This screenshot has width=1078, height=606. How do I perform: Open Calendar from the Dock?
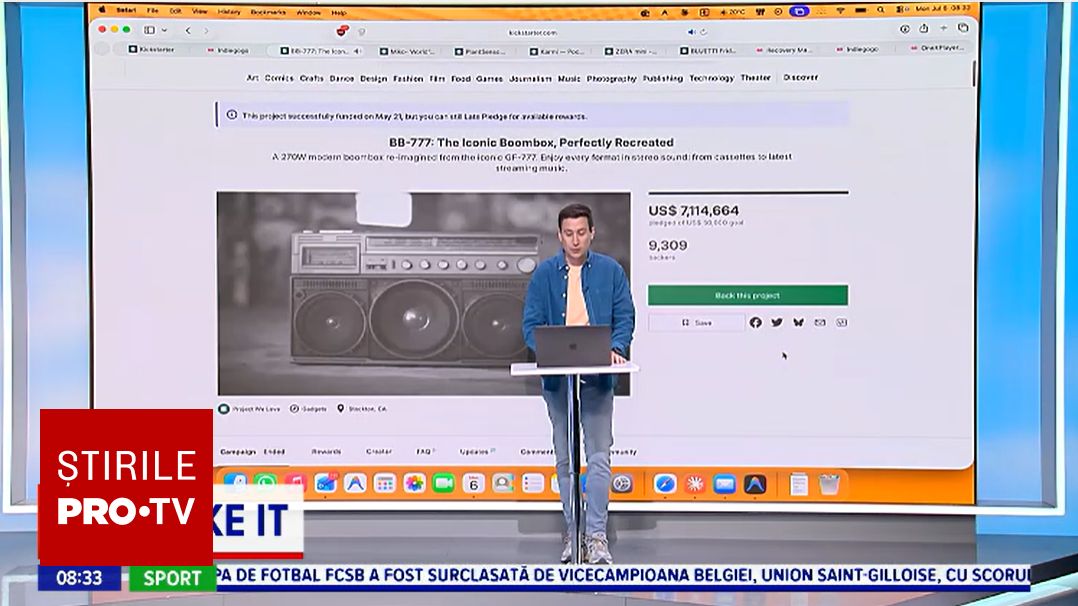tap(474, 484)
